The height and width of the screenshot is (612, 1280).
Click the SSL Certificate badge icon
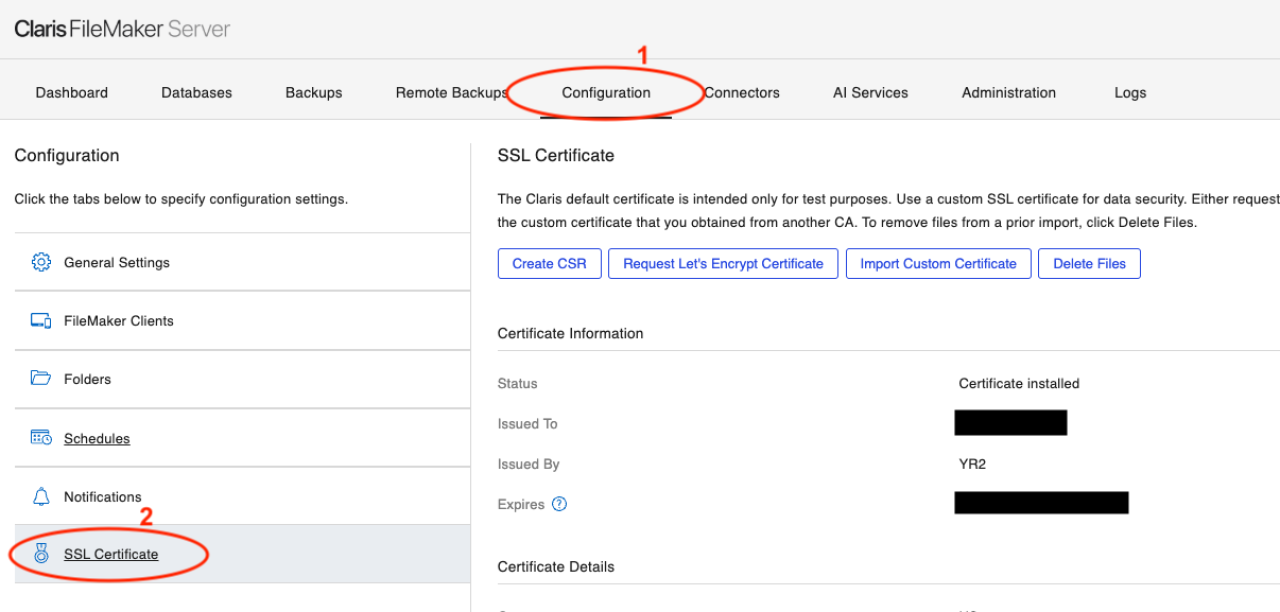[41, 553]
